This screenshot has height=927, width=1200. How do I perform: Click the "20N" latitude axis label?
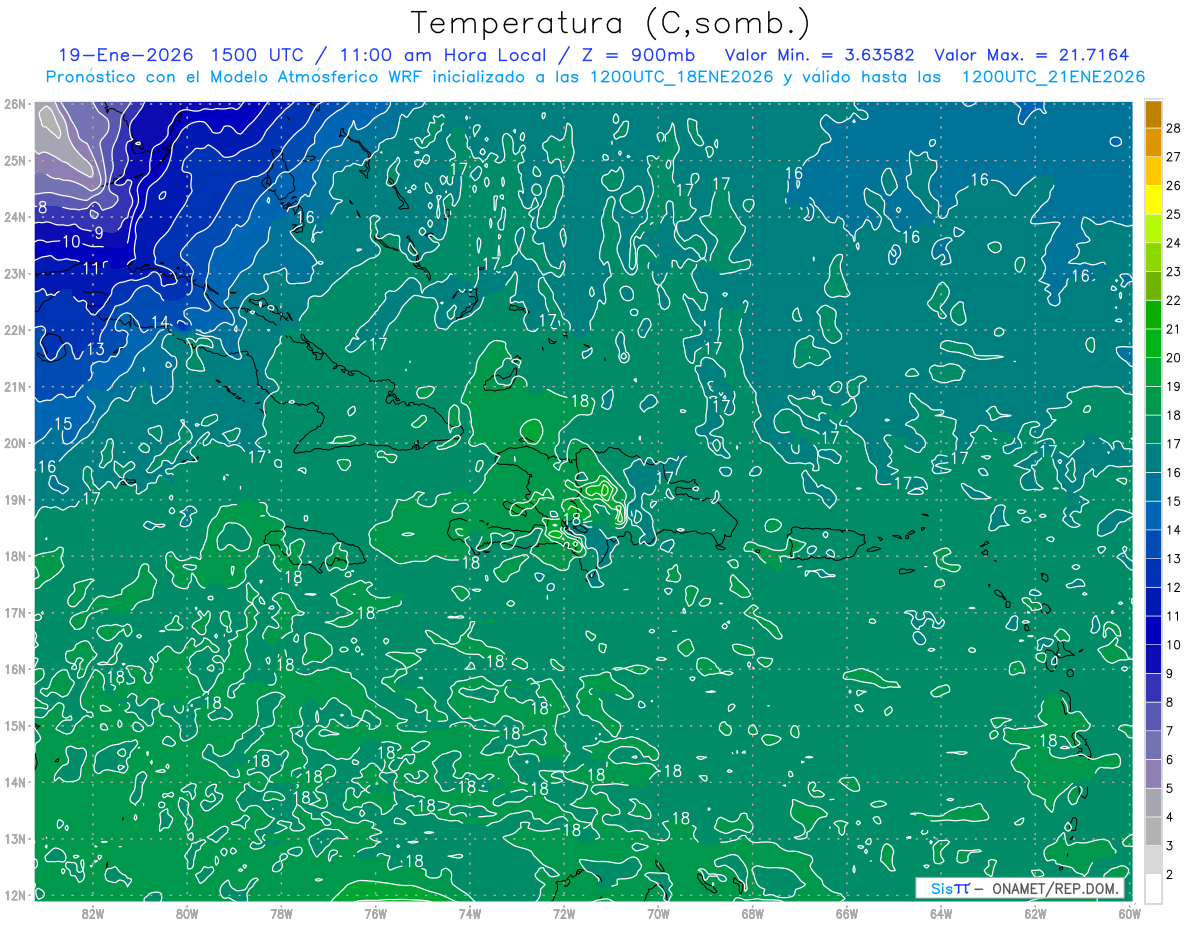[14, 443]
